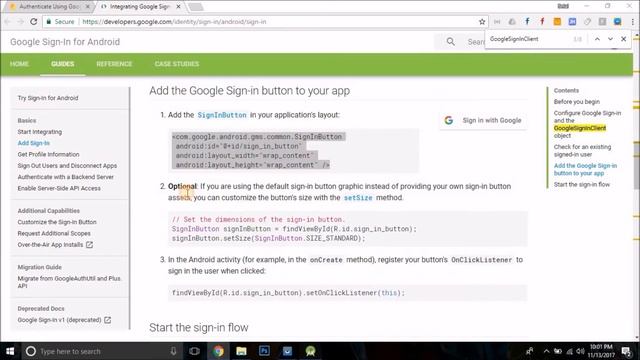Open the HOME navigation tab
Image resolution: width=640 pixels, height=360 pixels.
tap(19, 64)
